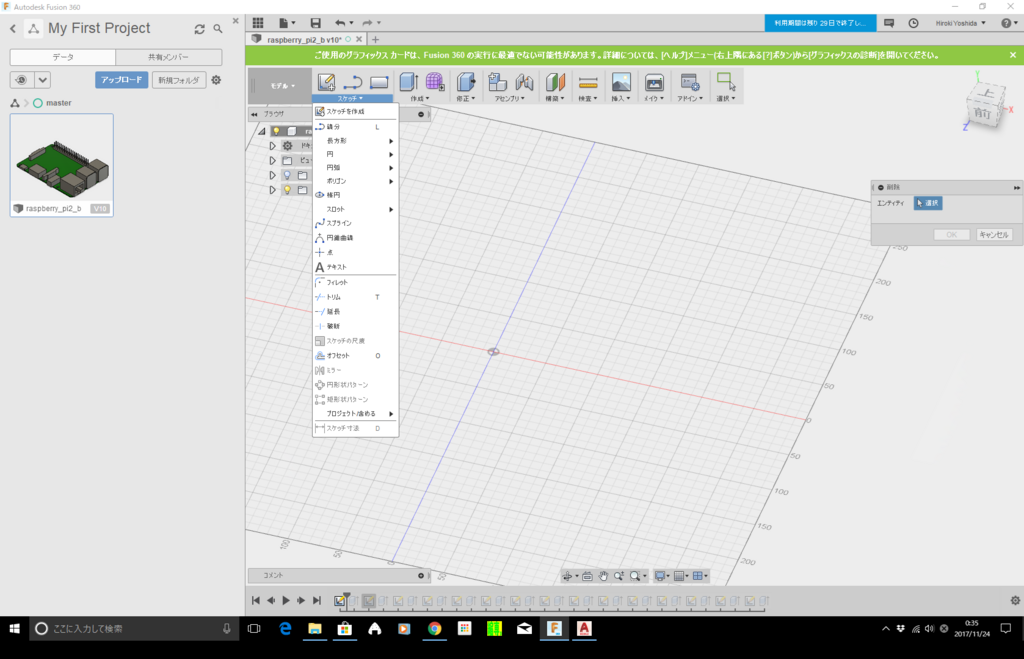Choose フィレット (Fillet) in Sketch menu
Viewport: 1024px width, 659px height.
pyautogui.click(x=355, y=283)
